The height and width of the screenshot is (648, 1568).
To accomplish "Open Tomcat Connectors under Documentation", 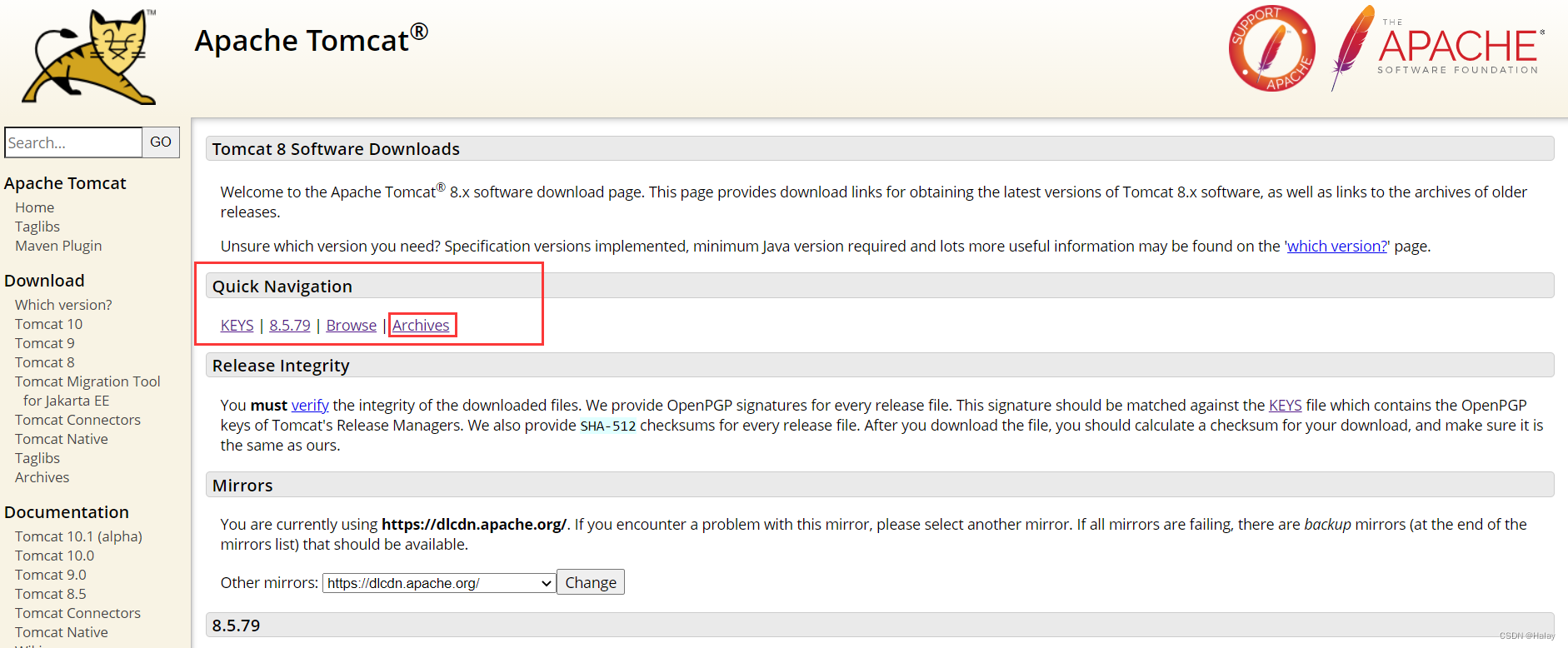I will click(x=77, y=613).
